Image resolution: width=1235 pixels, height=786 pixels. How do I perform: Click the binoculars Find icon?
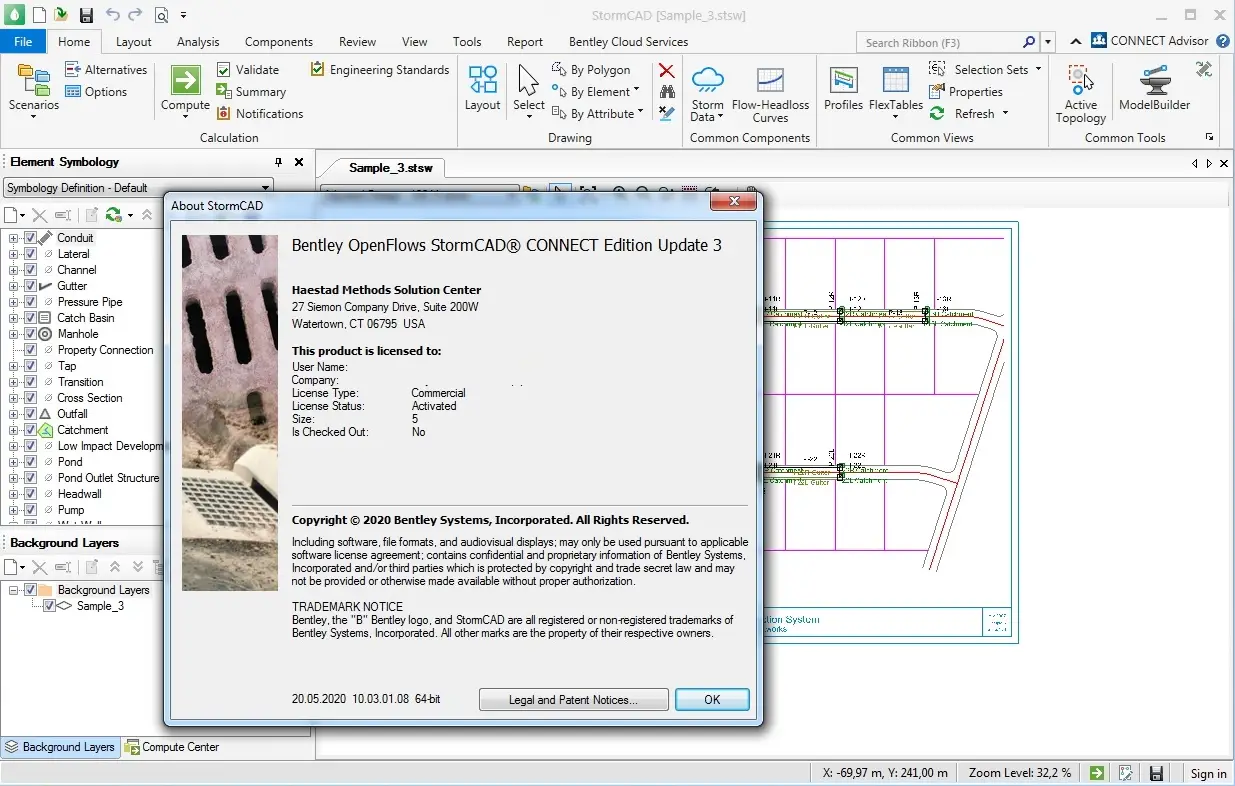click(x=667, y=92)
